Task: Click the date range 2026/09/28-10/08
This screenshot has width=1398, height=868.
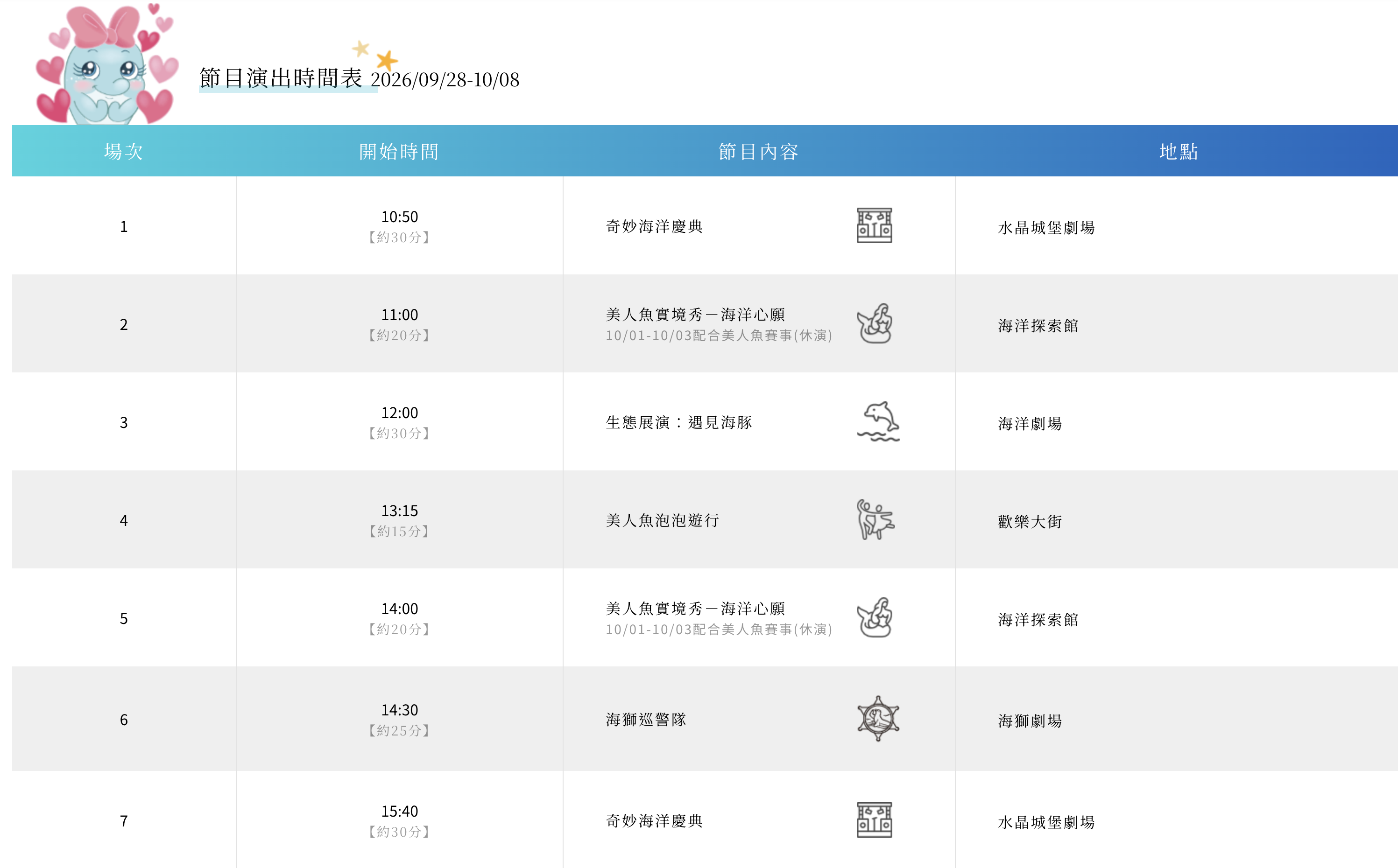Action: [x=445, y=80]
